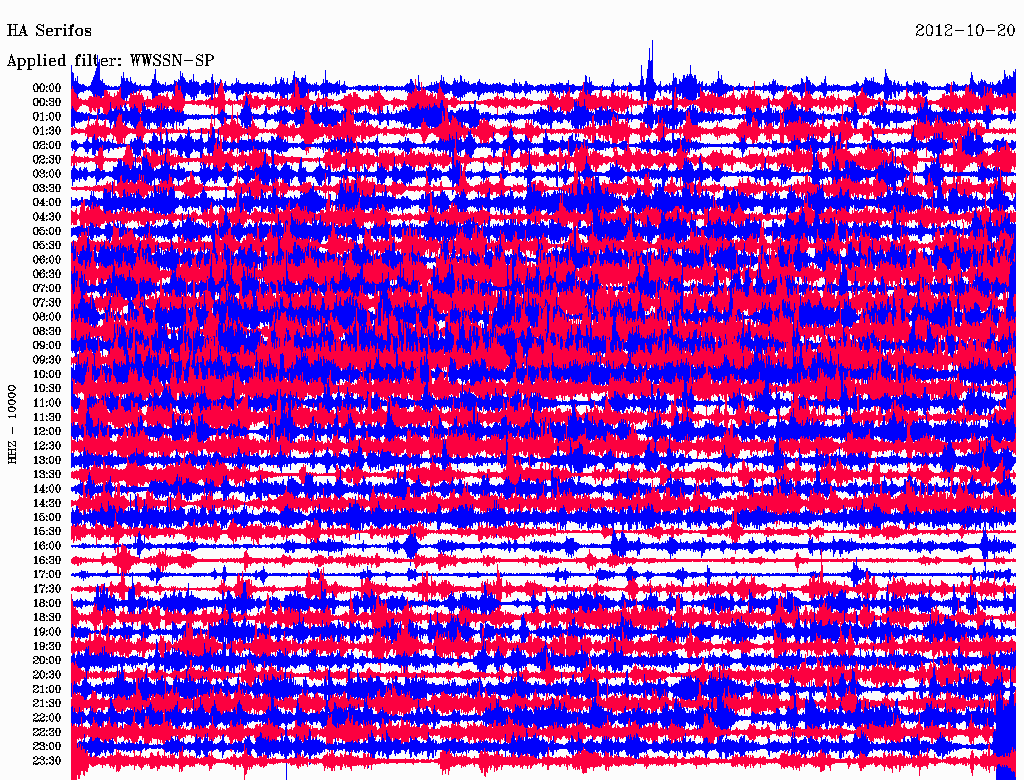The height and width of the screenshot is (780, 1024).
Task: Select the 09:30 time label
Action: (47, 360)
